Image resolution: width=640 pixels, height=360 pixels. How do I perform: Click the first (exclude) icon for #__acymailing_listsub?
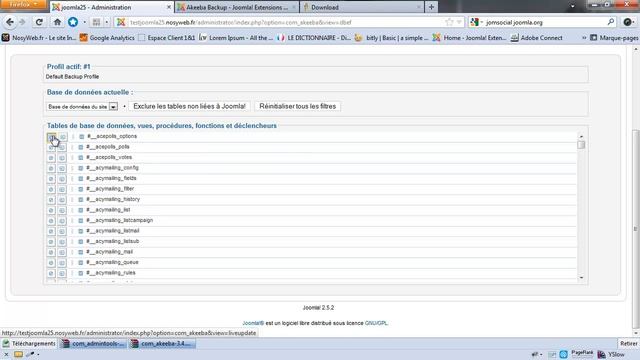(x=51, y=242)
